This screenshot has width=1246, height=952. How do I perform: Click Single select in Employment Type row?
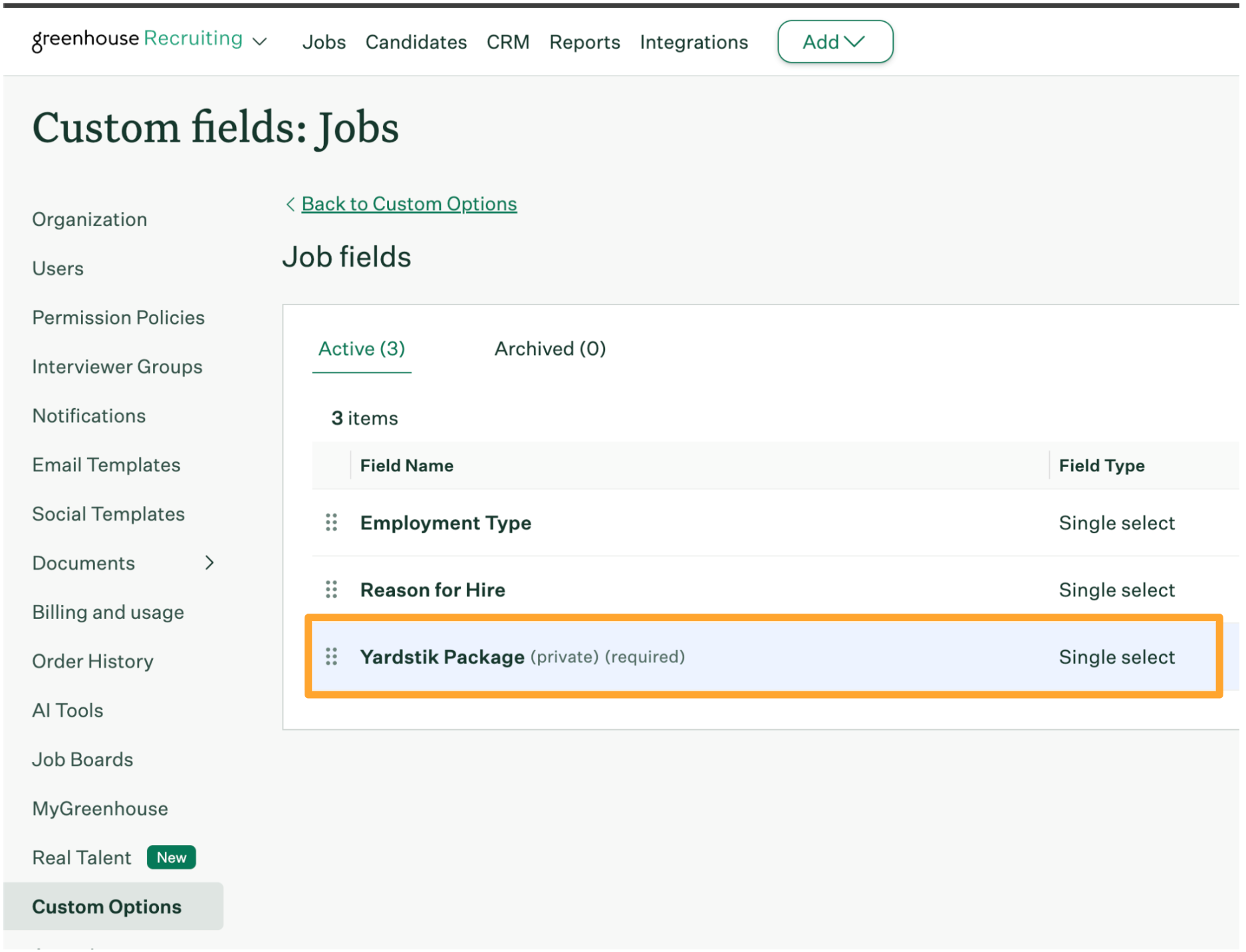(x=1117, y=523)
